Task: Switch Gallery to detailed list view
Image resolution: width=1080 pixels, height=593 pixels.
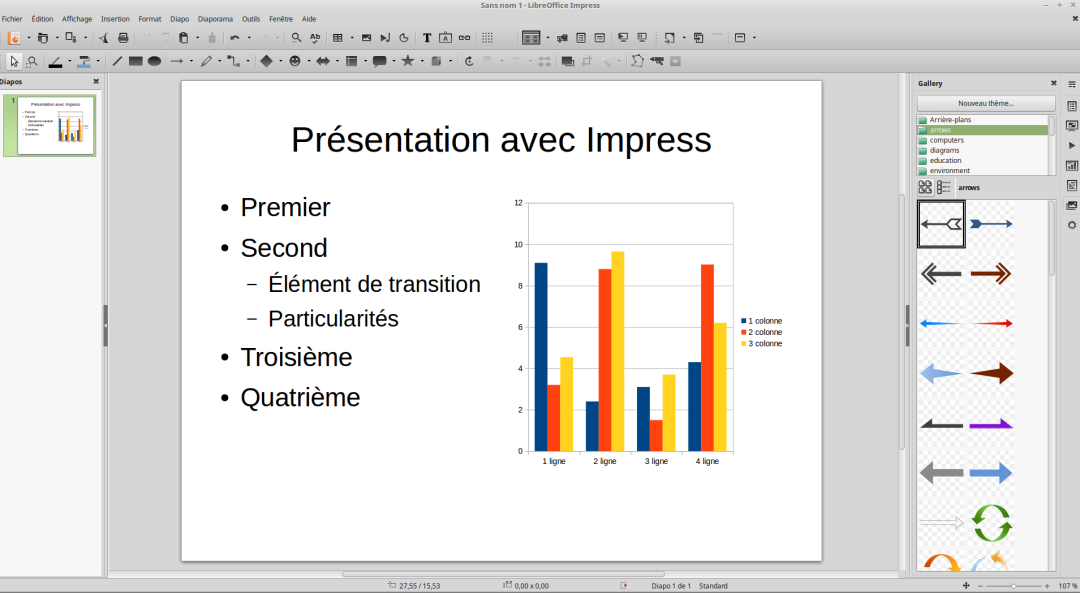Action: coord(943,187)
